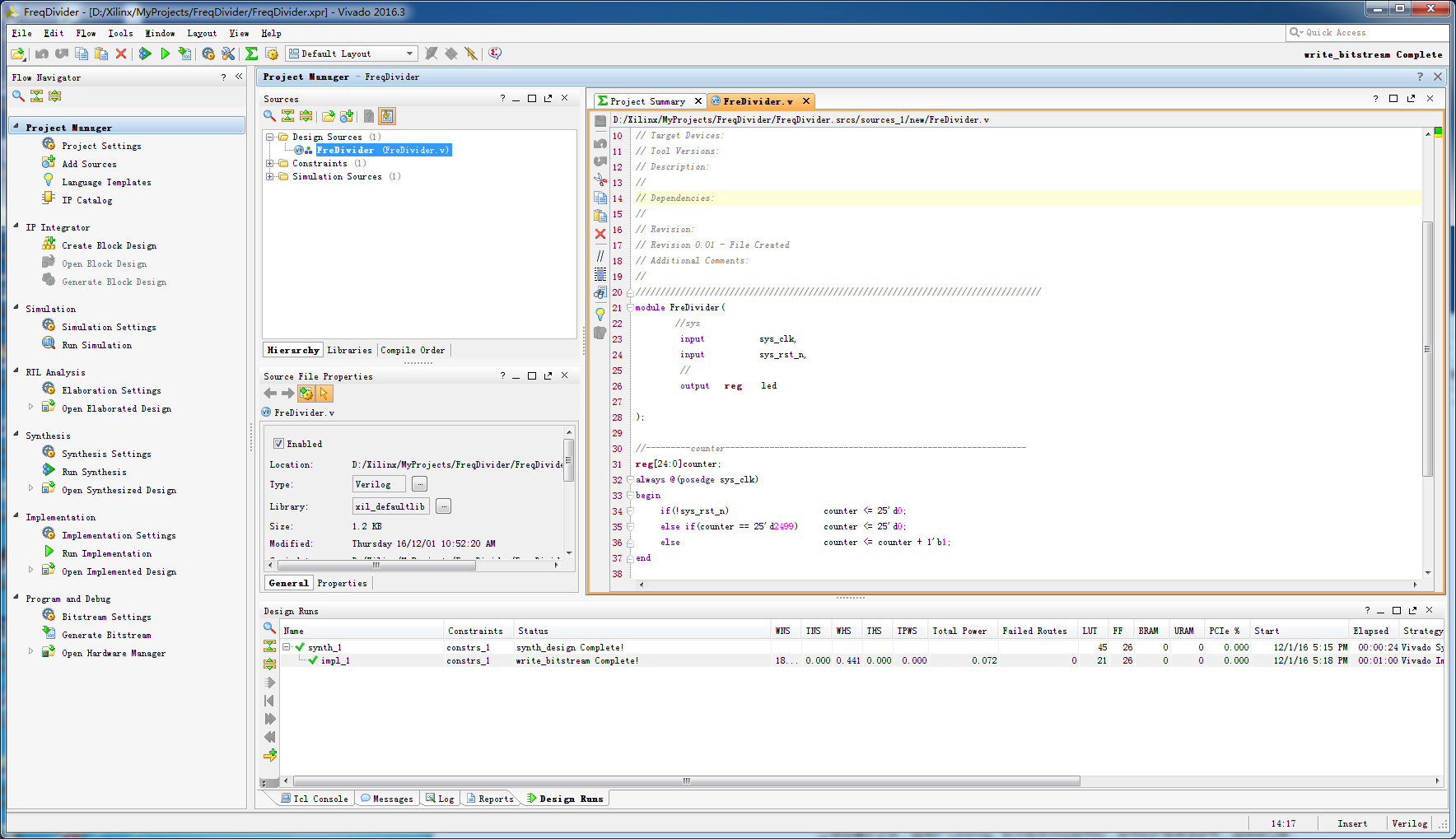Float the Design Runs panel
The image size is (1456, 839).
click(1413, 610)
